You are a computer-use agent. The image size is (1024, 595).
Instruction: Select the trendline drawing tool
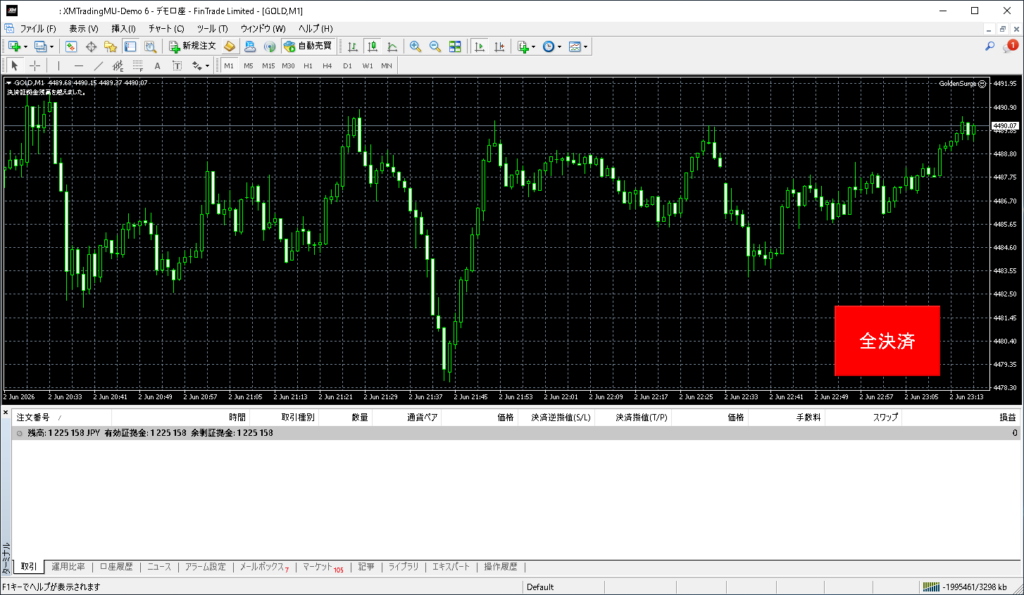pyautogui.click(x=98, y=65)
